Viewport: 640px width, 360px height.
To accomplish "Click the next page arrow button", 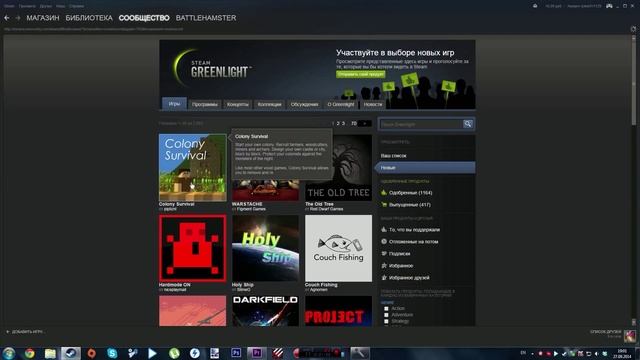I will pos(364,123).
